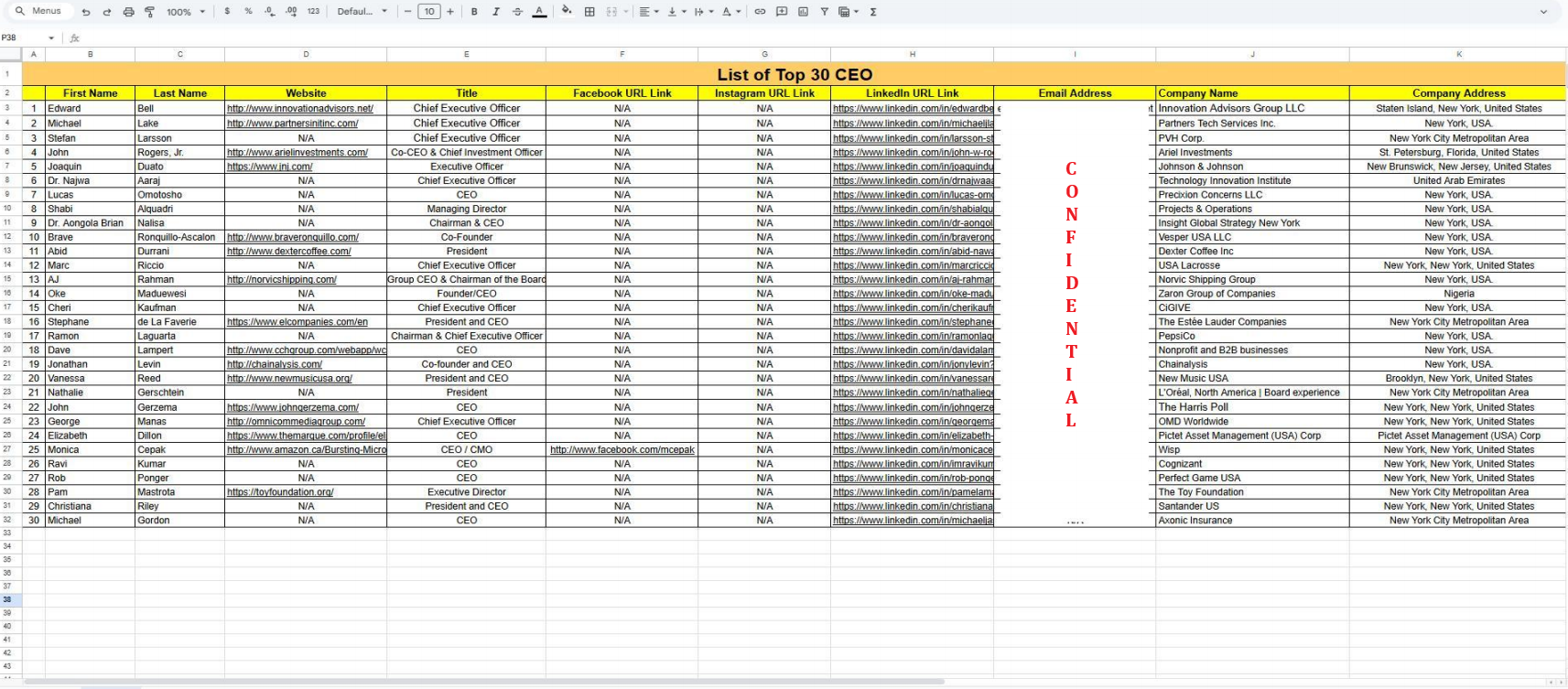Click the plus to increase font size

(x=450, y=12)
